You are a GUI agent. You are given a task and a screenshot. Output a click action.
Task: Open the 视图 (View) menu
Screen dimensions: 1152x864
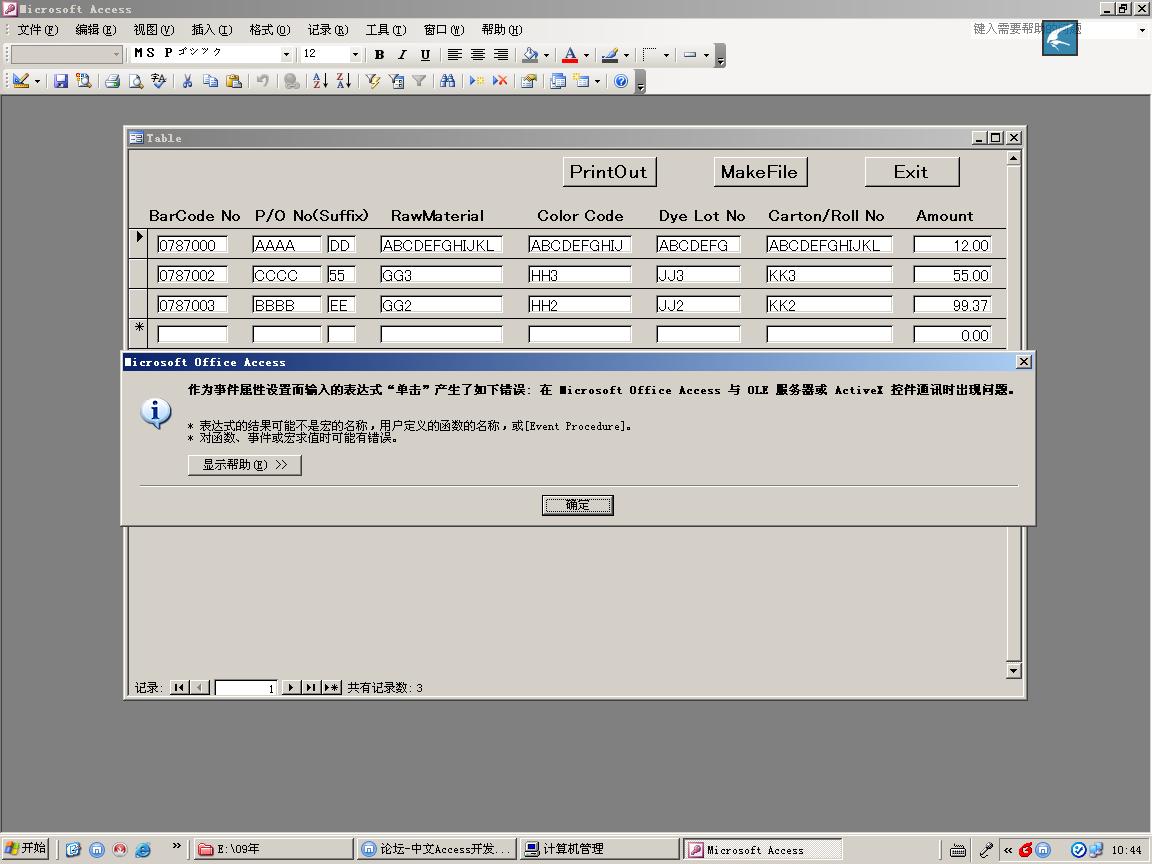point(154,29)
